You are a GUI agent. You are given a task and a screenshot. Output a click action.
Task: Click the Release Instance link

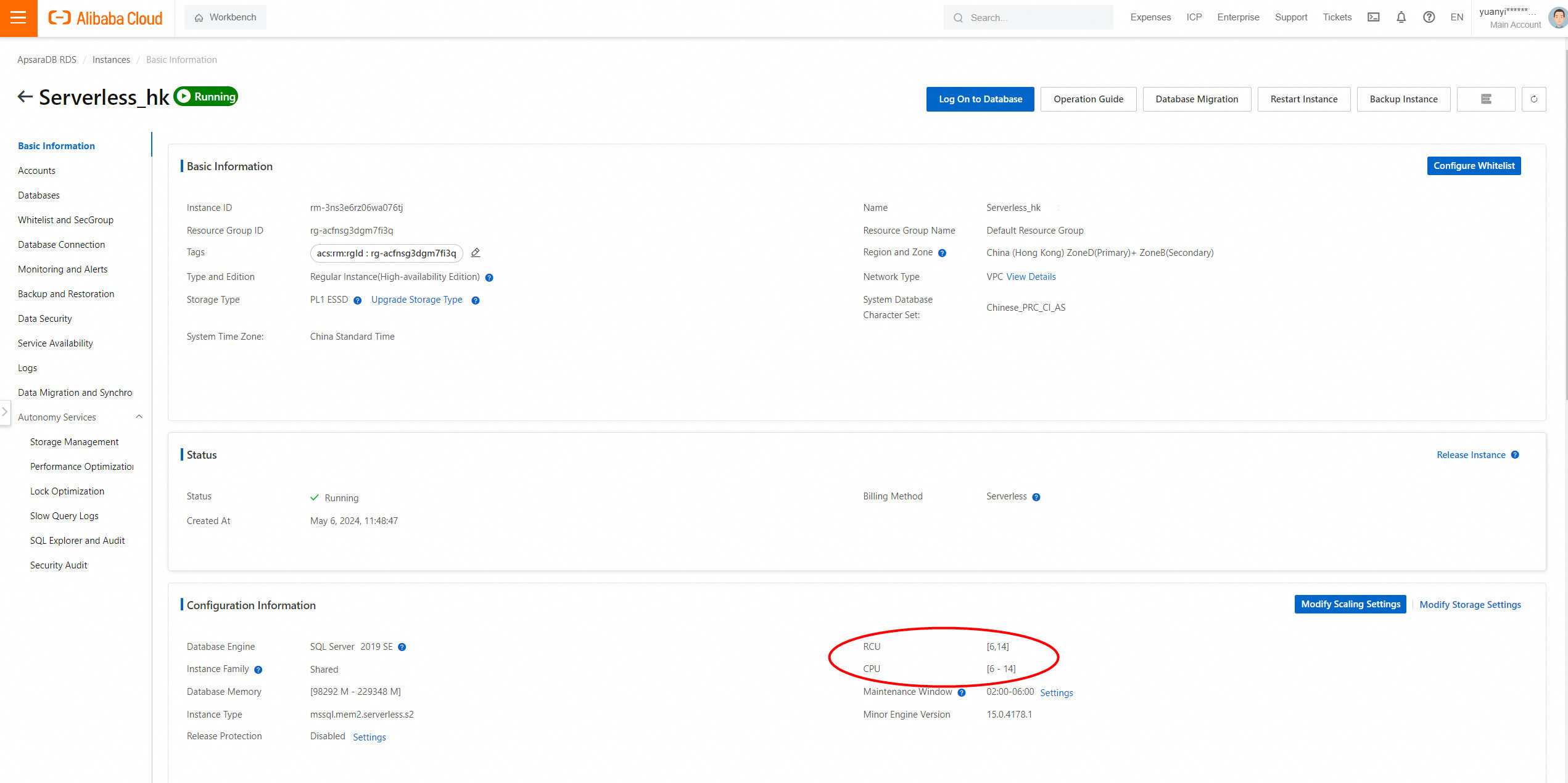pyautogui.click(x=1471, y=455)
